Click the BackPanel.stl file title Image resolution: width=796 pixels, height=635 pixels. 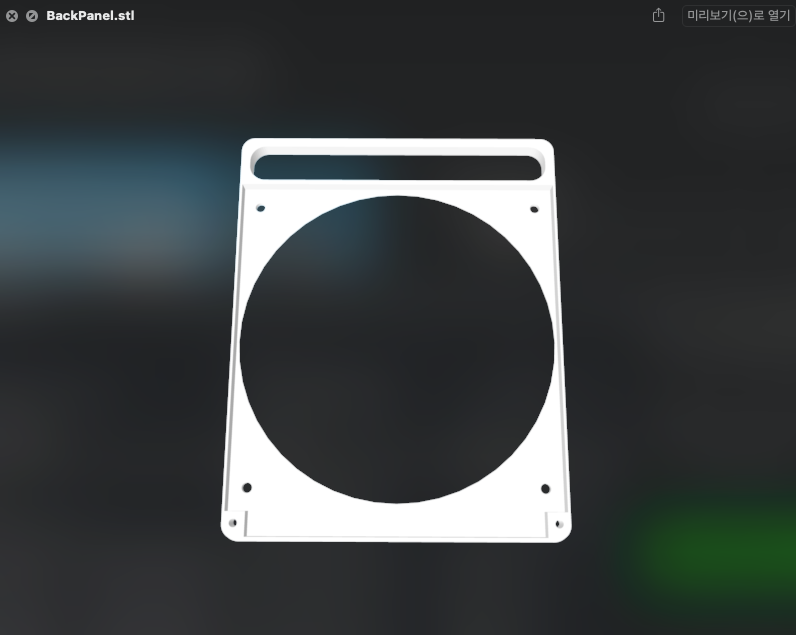90,16
